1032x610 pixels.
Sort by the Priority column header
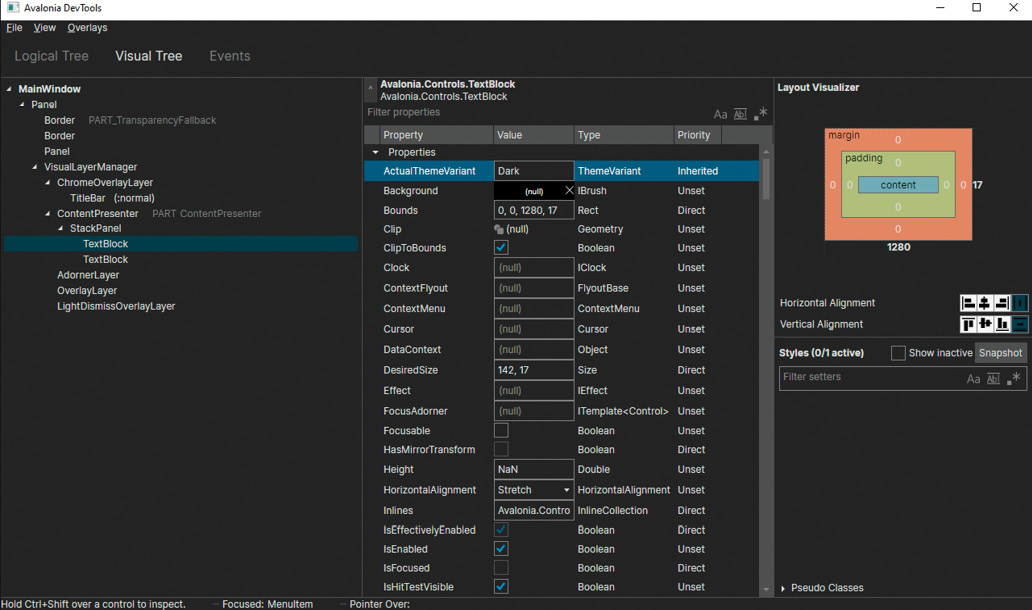tap(698, 135)
